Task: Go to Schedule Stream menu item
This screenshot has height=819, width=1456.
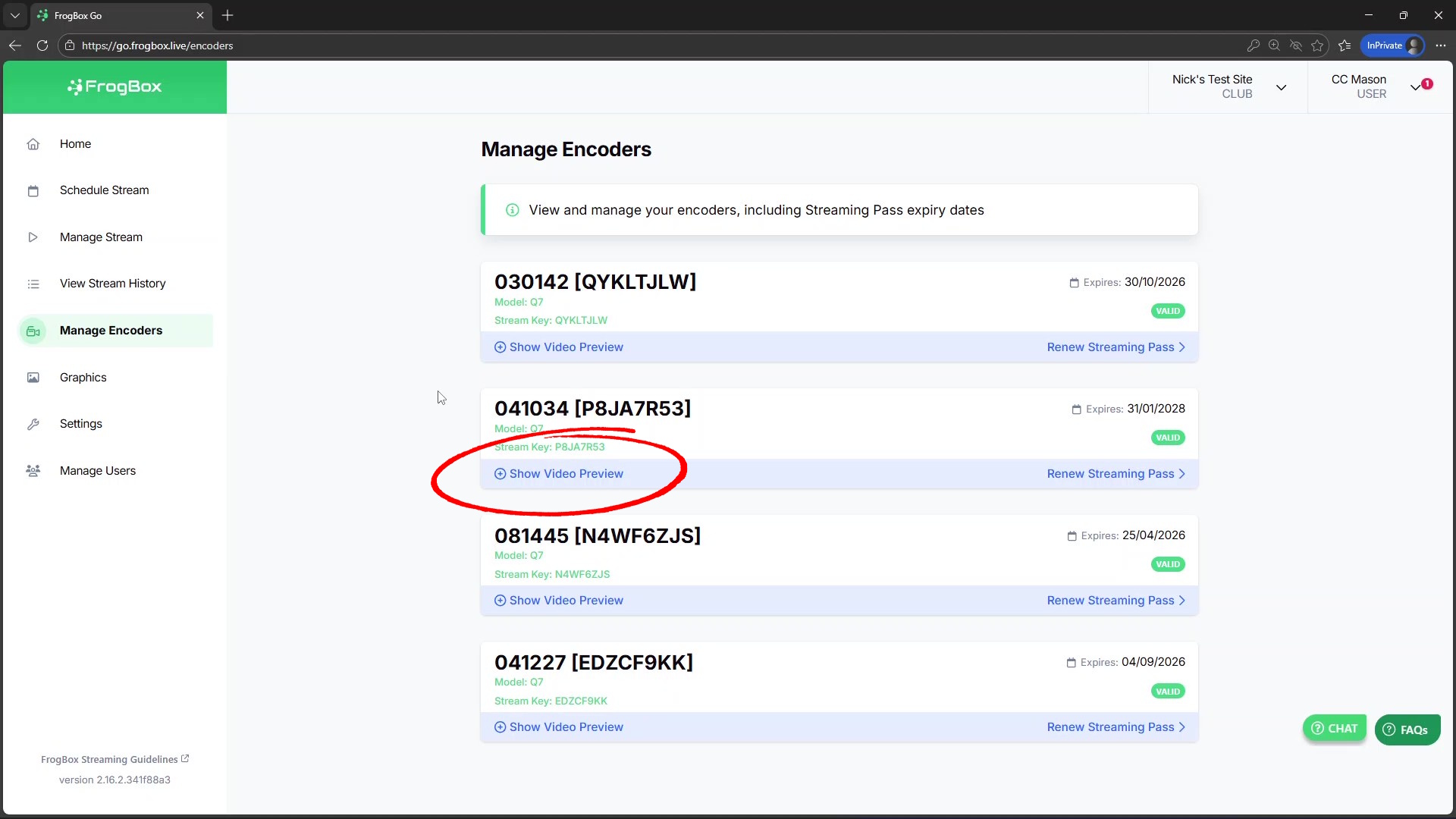Action: pyautogui.click(x=105, y=190)
